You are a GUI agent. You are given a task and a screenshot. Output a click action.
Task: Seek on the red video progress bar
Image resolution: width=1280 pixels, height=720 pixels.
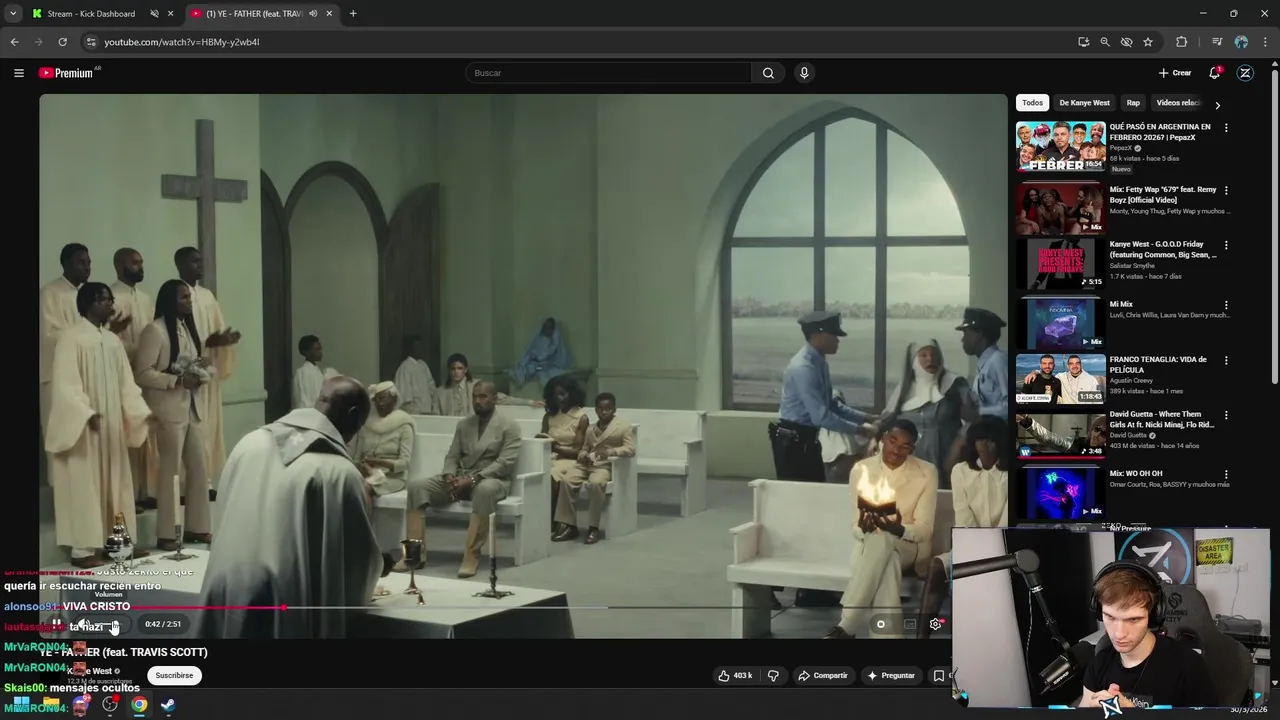(523, 607)
